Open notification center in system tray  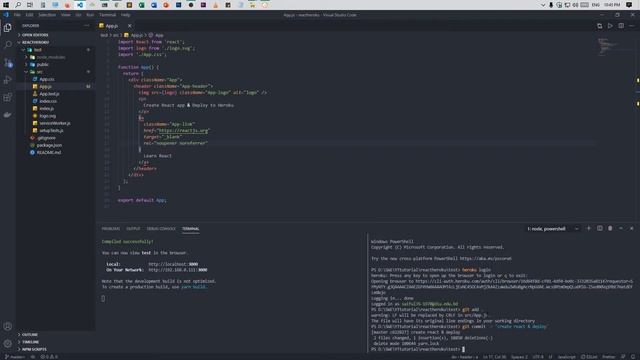[x=629, y=5]
